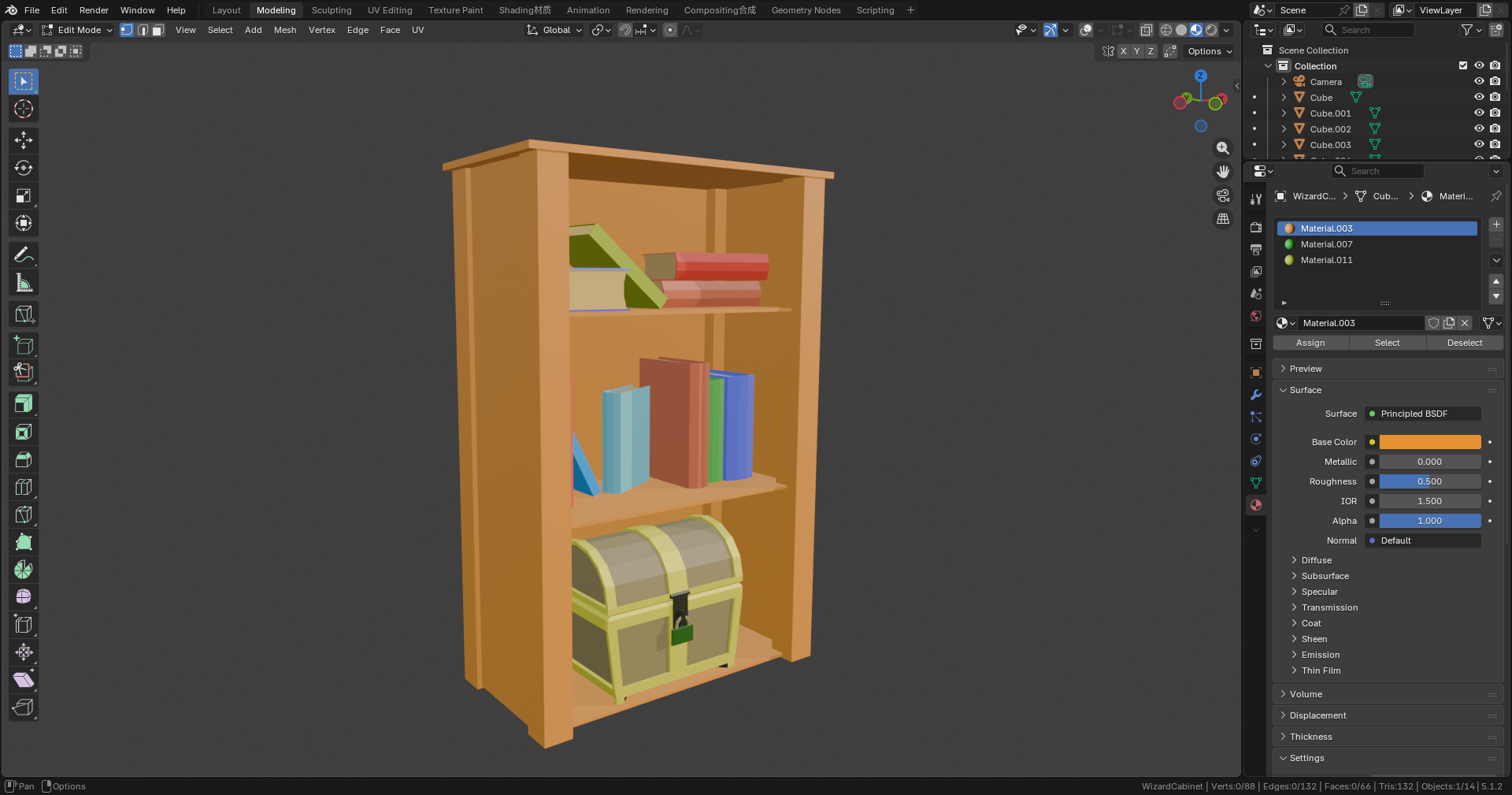Select the Rip Region tool

click(x=24, y=708)
